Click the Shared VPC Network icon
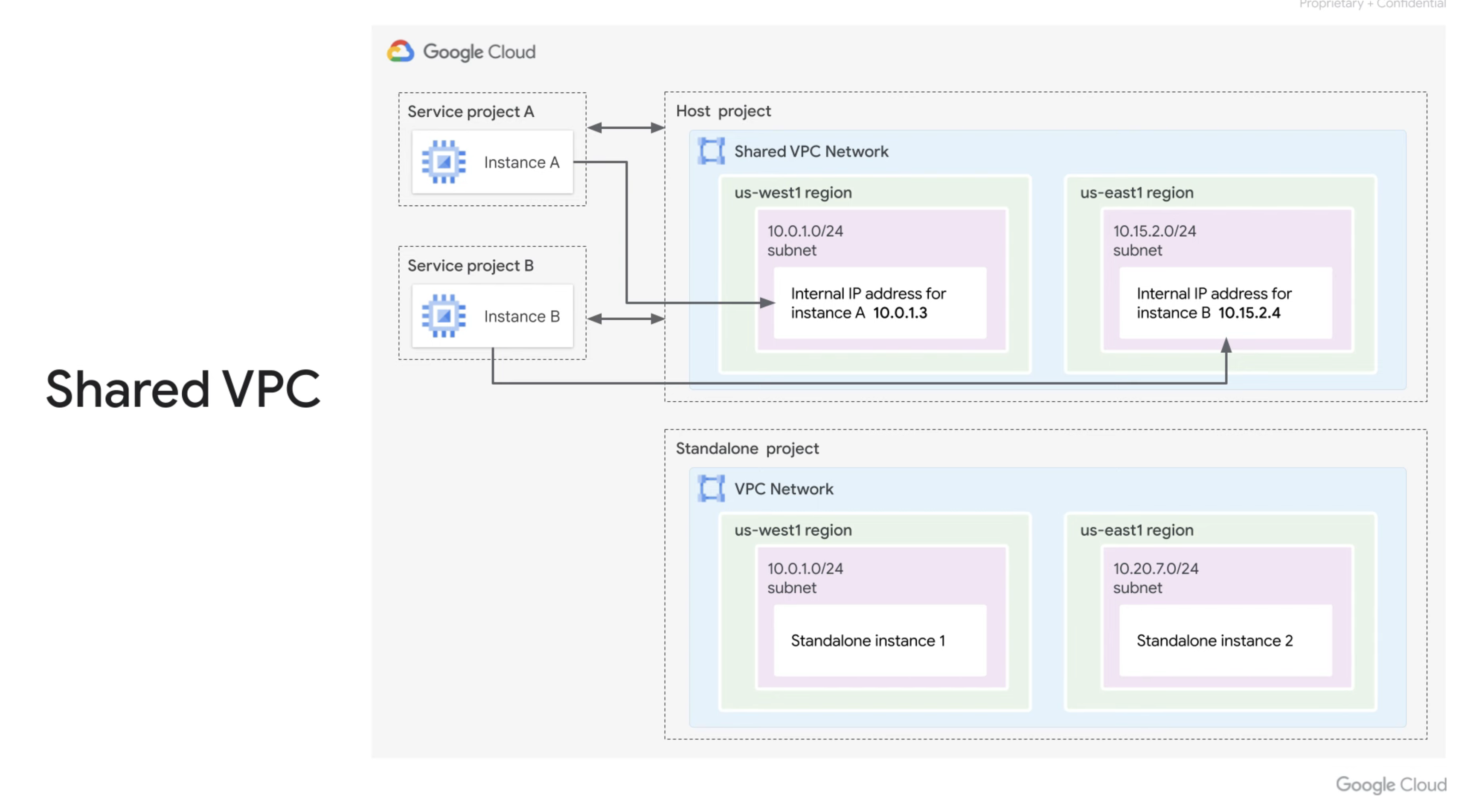The image size is (1482, 812). [711, 151]
